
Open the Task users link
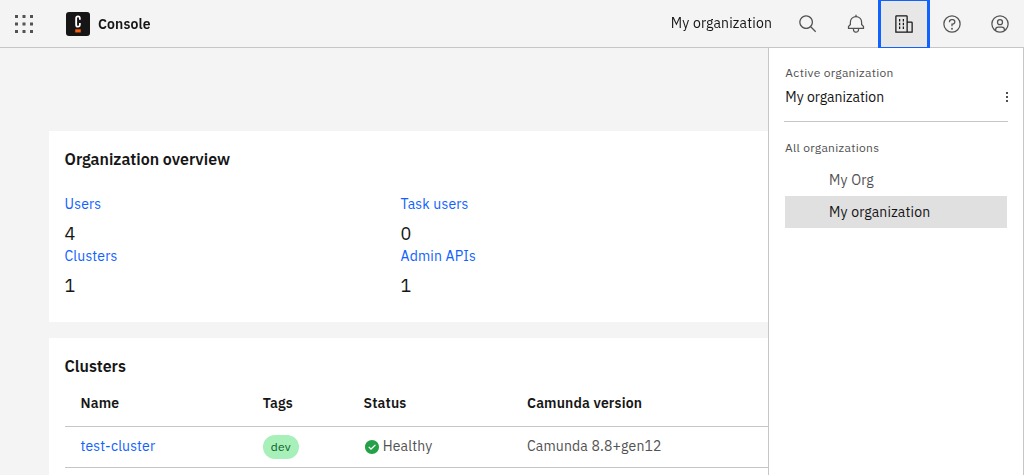coord(434,204)
